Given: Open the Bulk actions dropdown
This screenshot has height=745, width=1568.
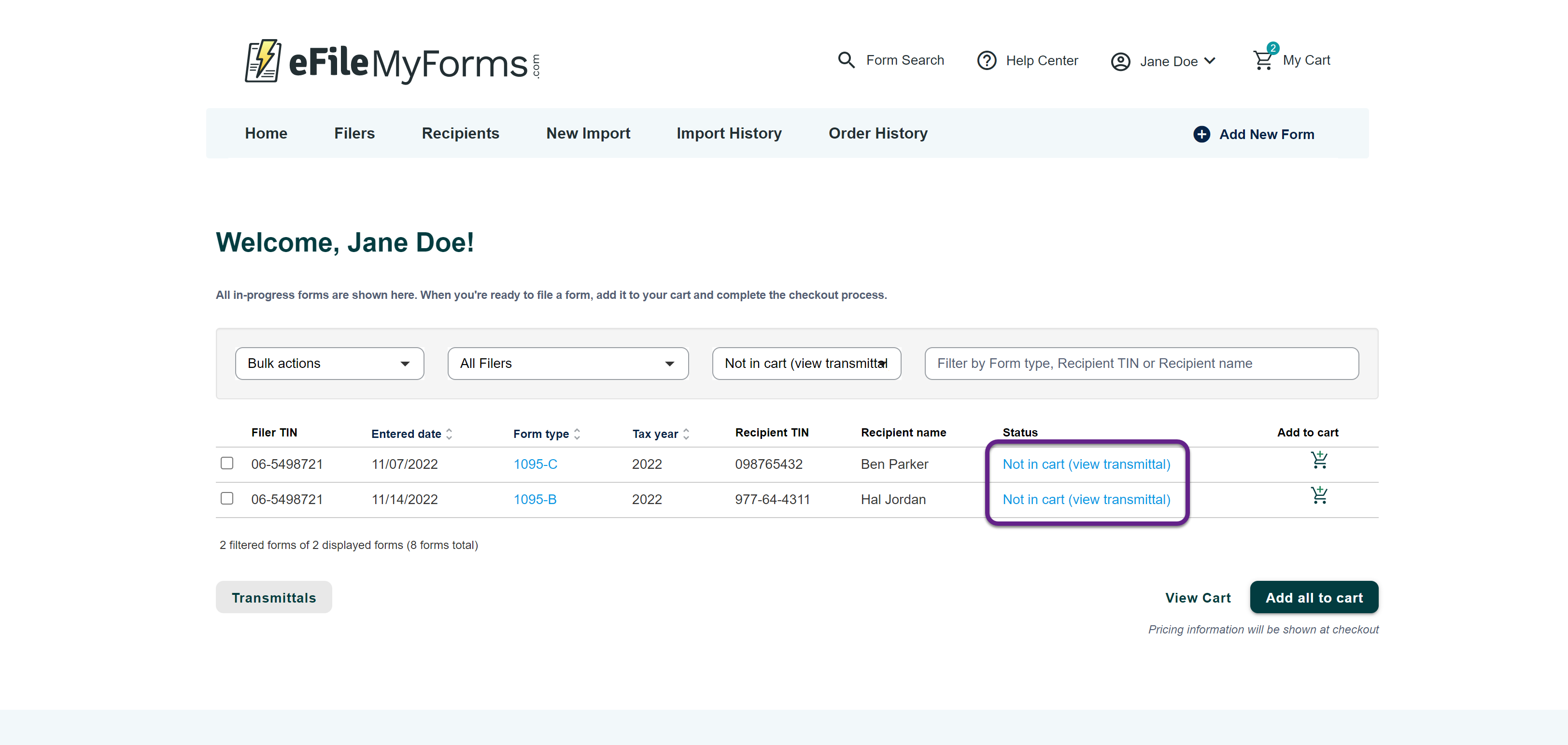Looking at the screenshot, I should click(x=329, y=364).
